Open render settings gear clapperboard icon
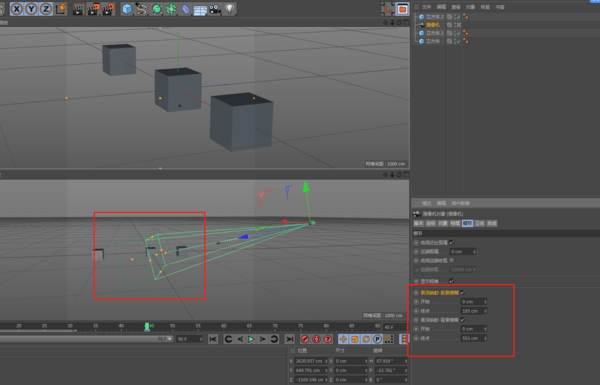The width and height of the screenshot is (600, 385). tap(108, 9)
